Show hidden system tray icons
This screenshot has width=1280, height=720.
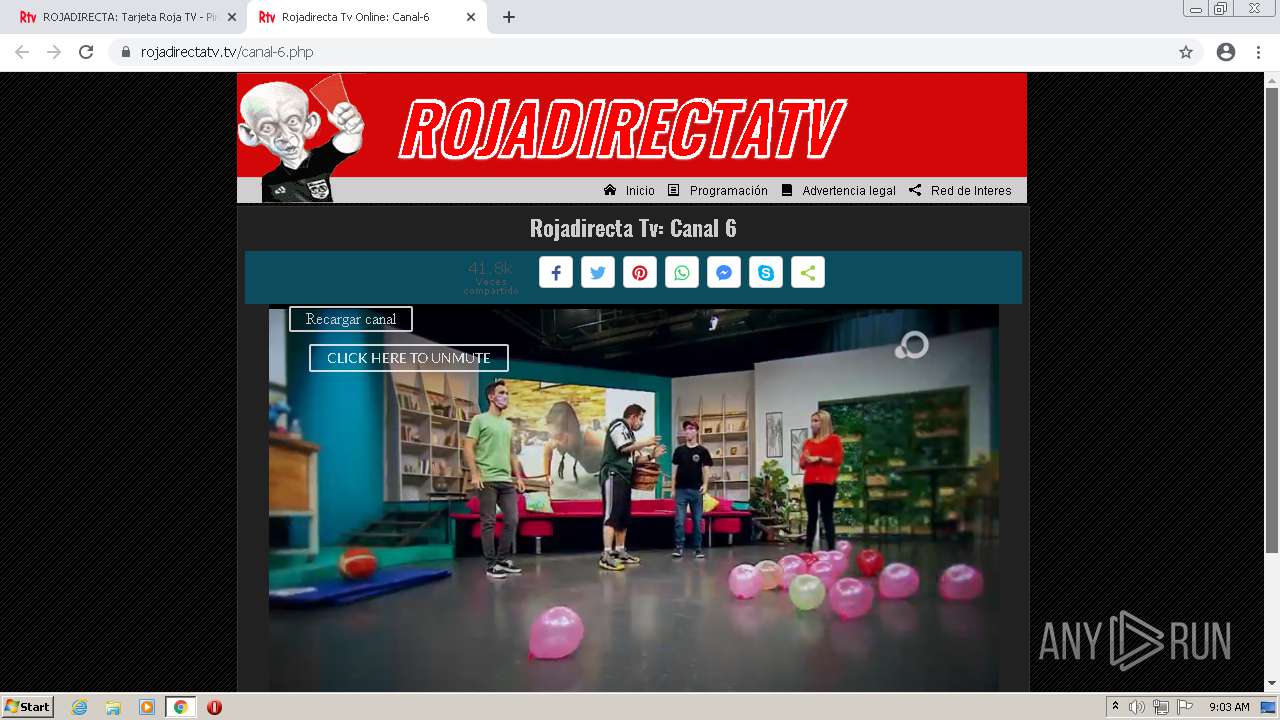coord(1115,707)
